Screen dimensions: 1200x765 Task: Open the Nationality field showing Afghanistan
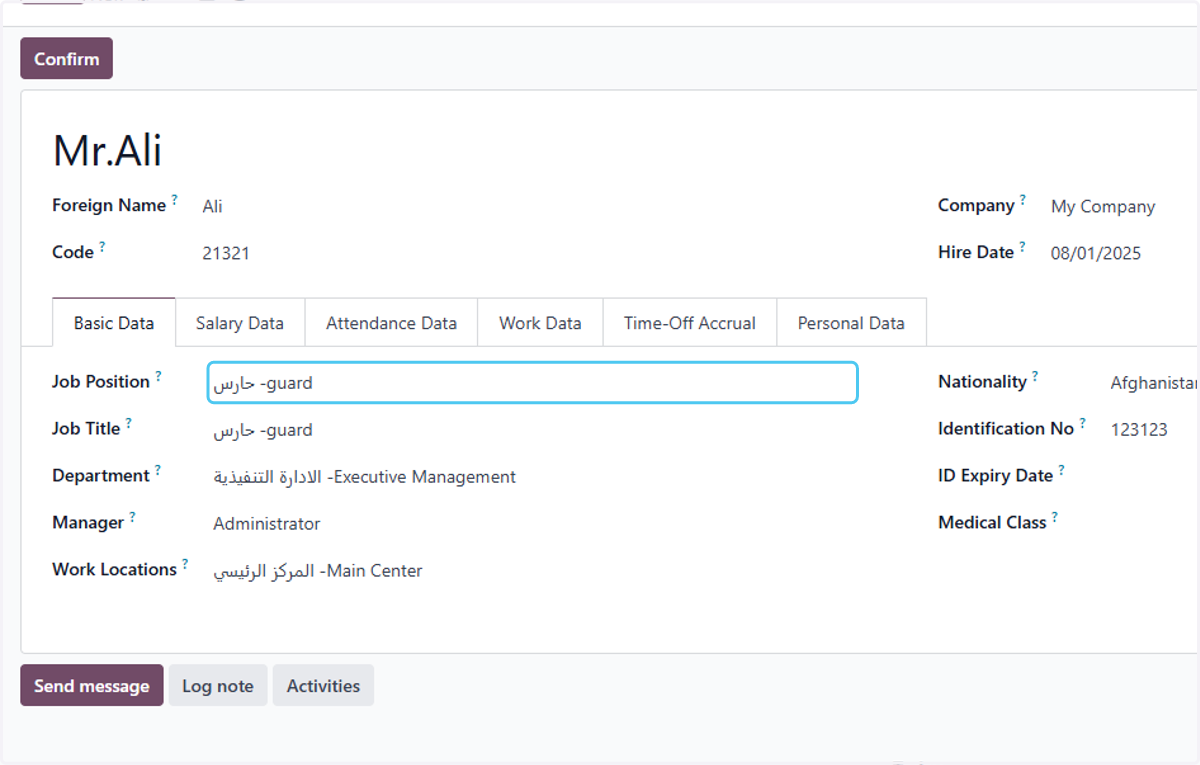tap(1154, 383)
